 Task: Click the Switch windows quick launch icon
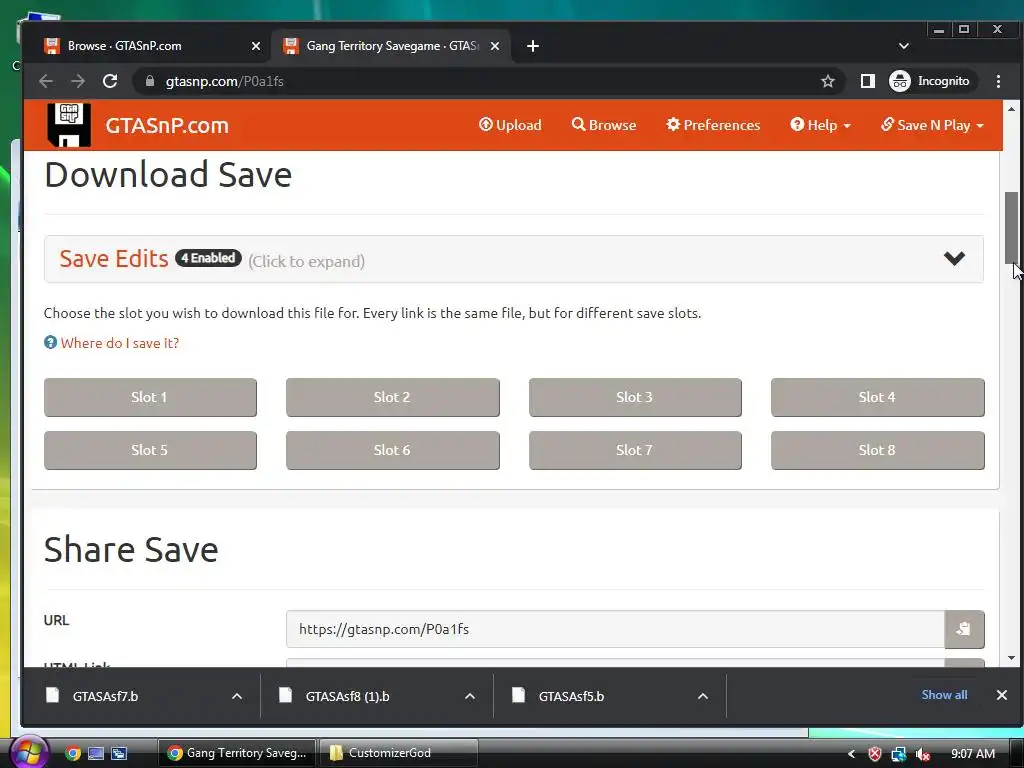pos(119,753)
